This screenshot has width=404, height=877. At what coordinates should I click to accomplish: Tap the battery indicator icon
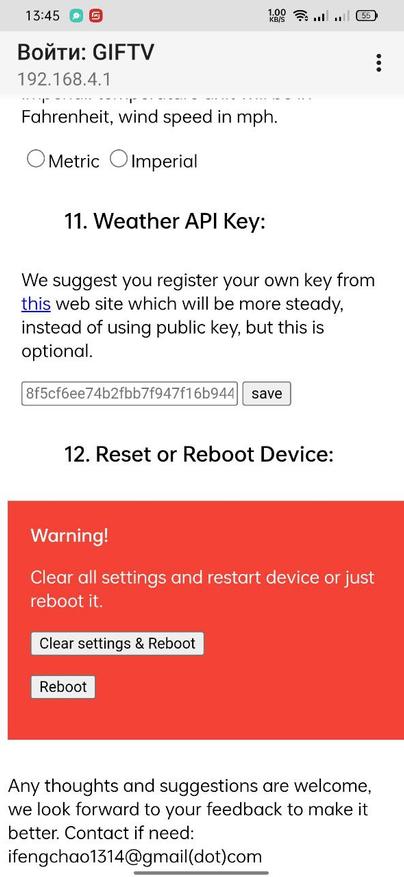click(367, 16)
